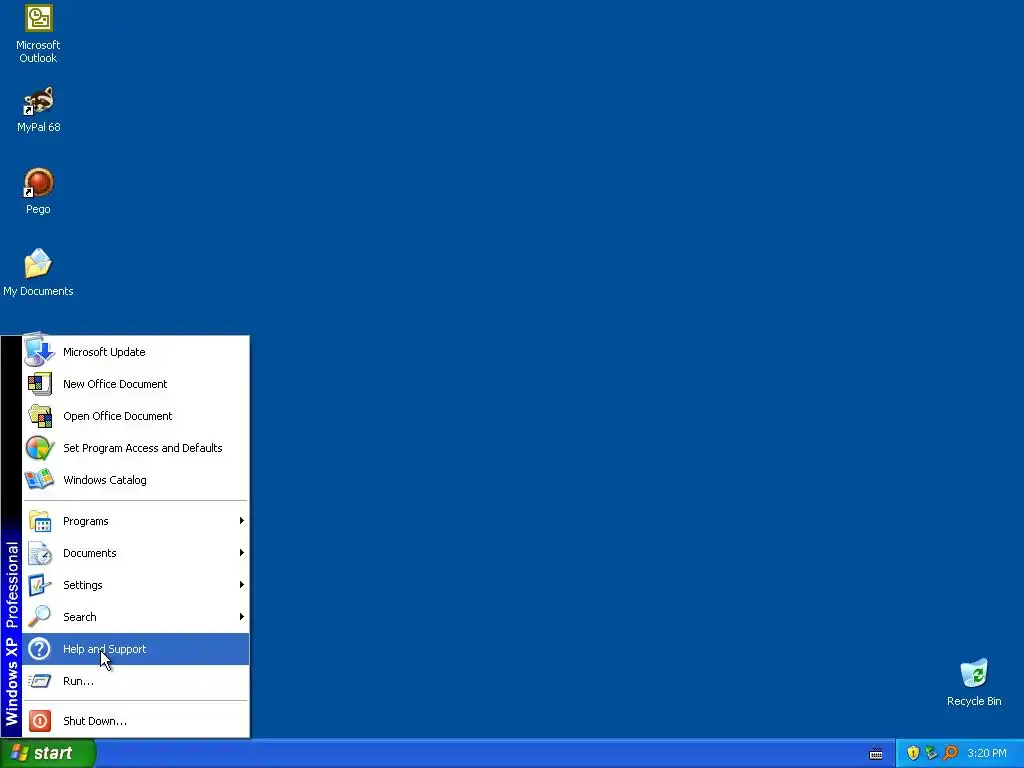Expand the Settings submenu arrow

pyautogui.click(x=242, y=584)
